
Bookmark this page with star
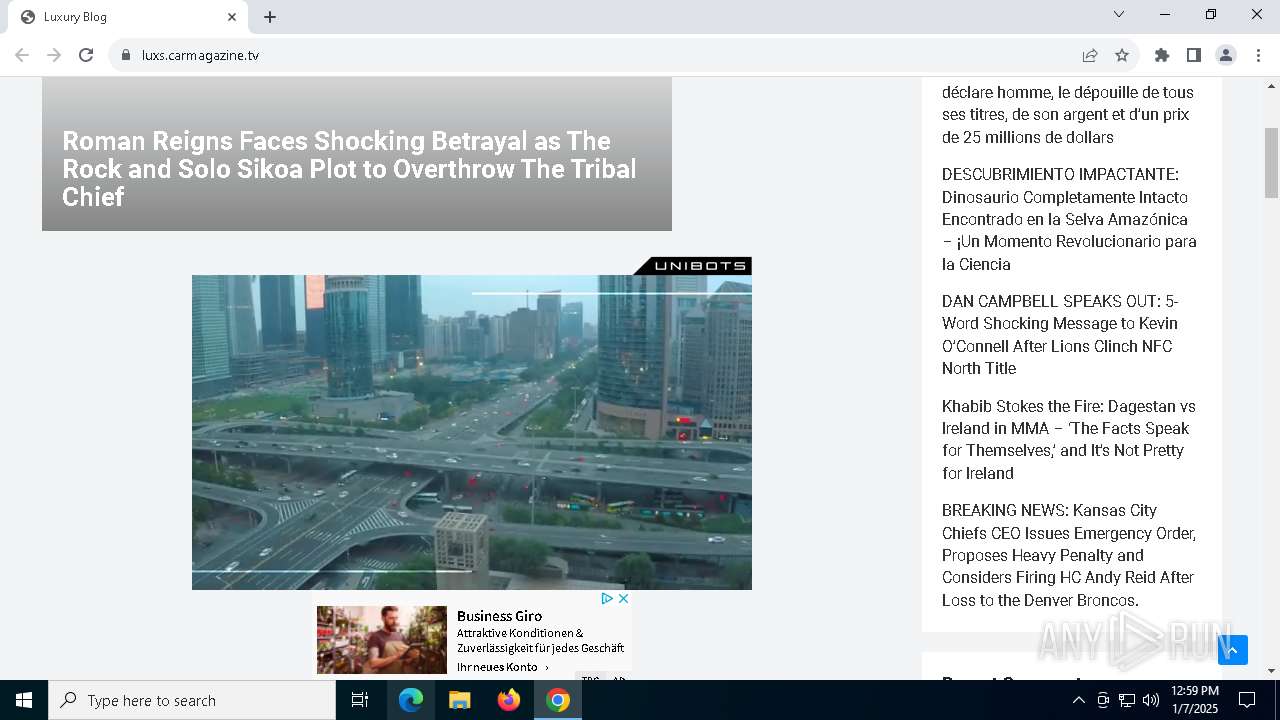pos(1122,55)
